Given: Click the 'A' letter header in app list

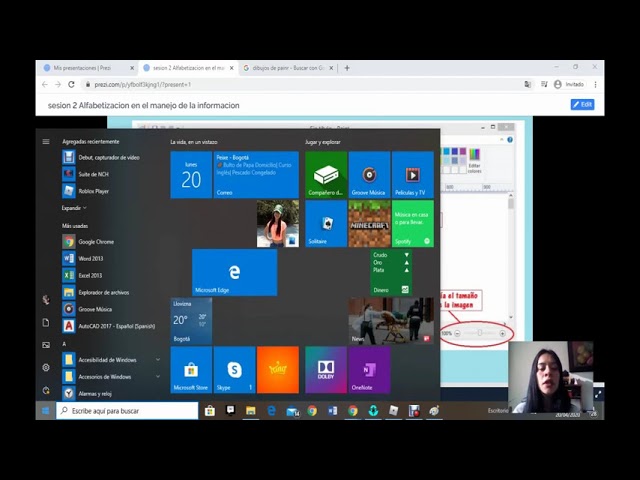Looking at the screenshot, I should tap(64, 344).
